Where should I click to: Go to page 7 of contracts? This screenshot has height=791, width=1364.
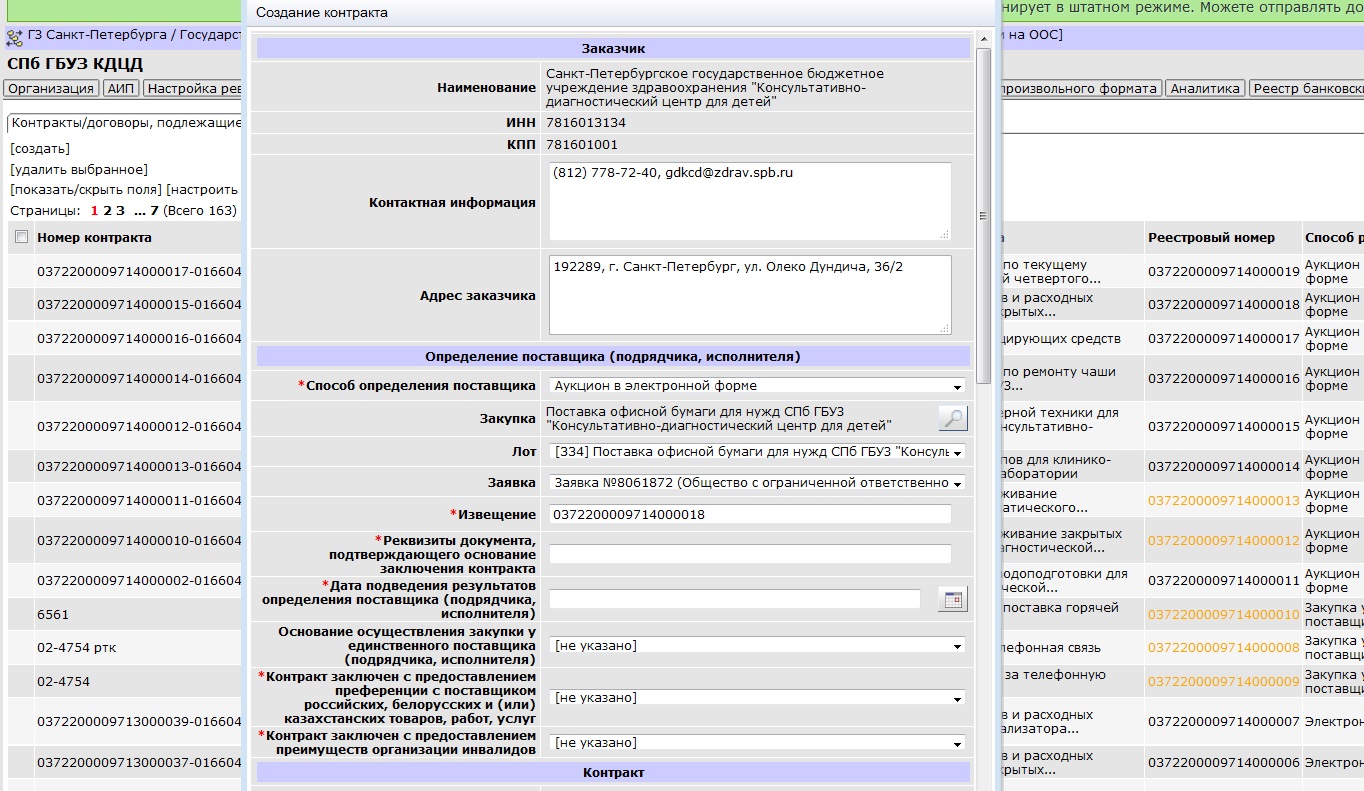point(154,210)
